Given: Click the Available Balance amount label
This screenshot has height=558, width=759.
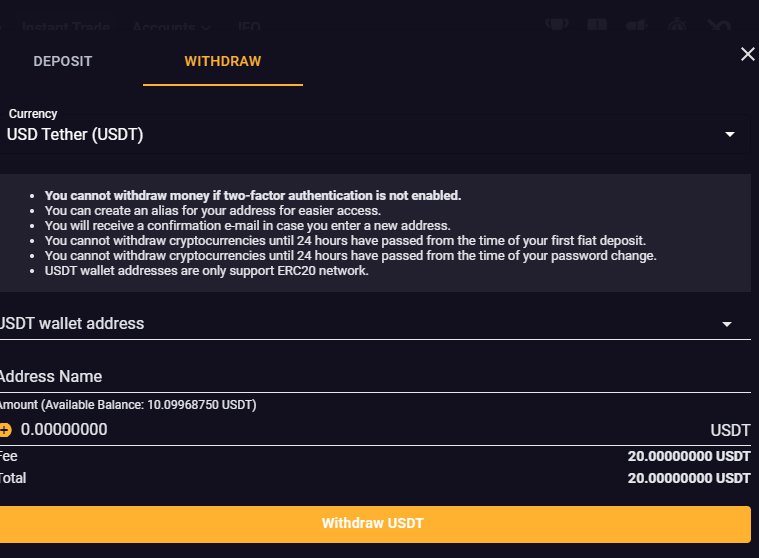Looking at the screenshot, I should [x=128, y=405].
